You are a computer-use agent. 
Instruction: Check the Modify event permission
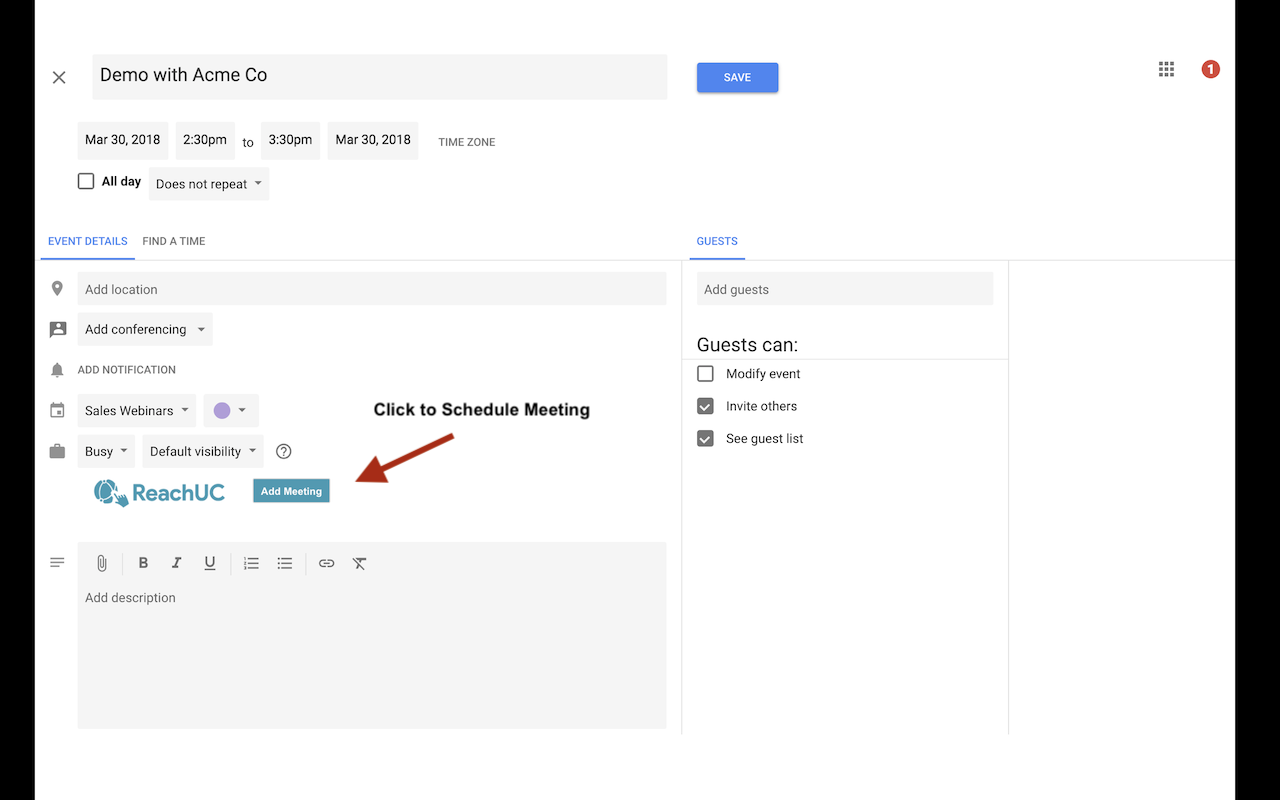[x=705, y=373]
